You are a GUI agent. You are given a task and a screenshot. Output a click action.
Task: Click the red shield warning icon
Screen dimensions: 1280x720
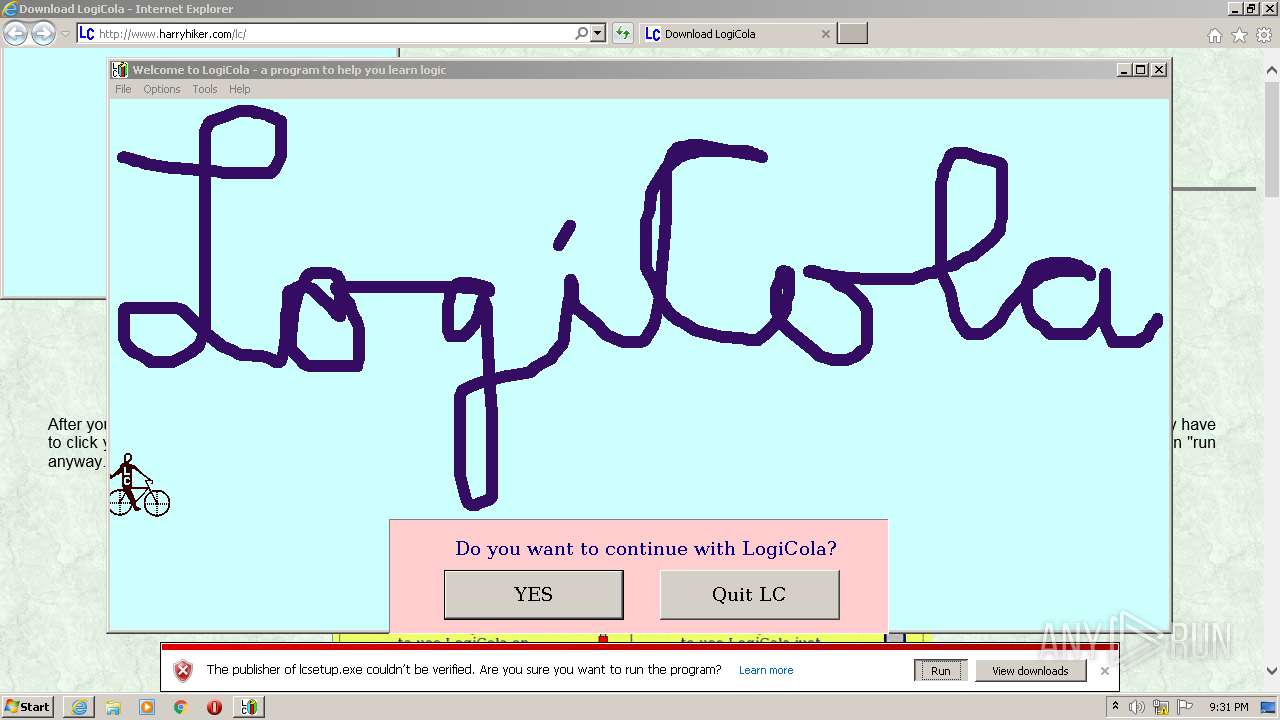click(183, 671)
